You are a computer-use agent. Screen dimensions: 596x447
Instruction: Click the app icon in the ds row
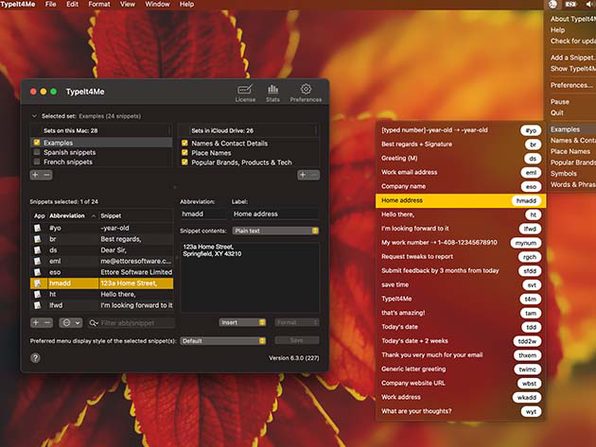(x=37, y=250)
